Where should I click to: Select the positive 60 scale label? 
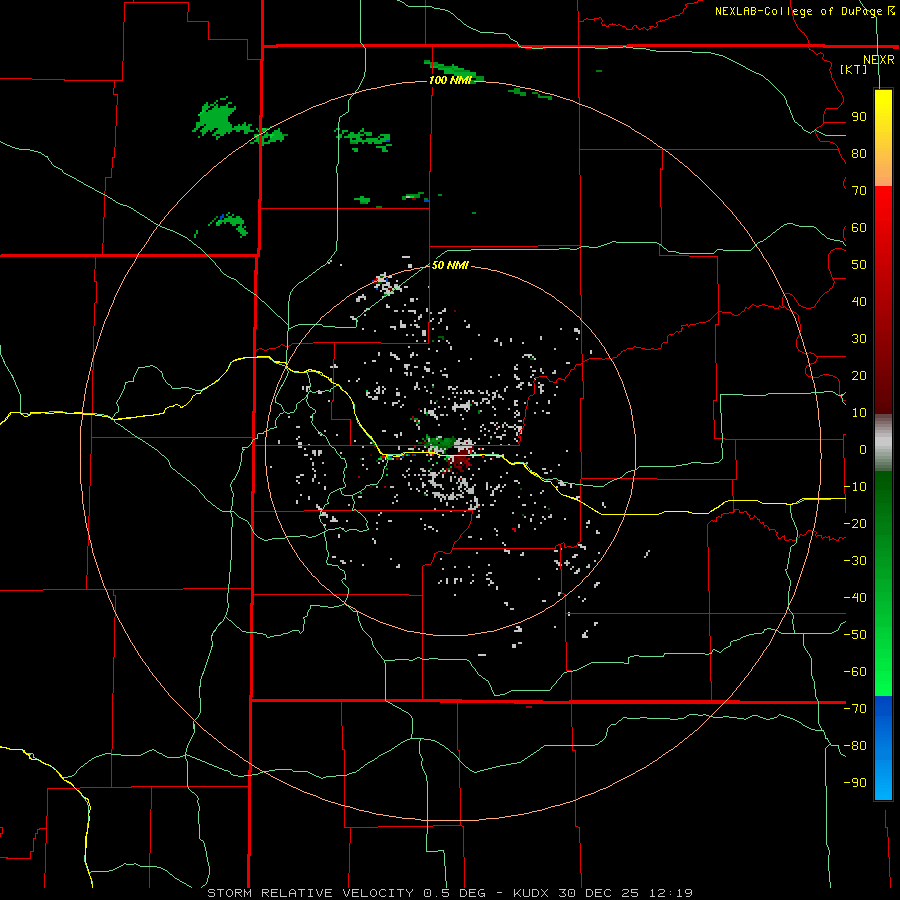859,228
